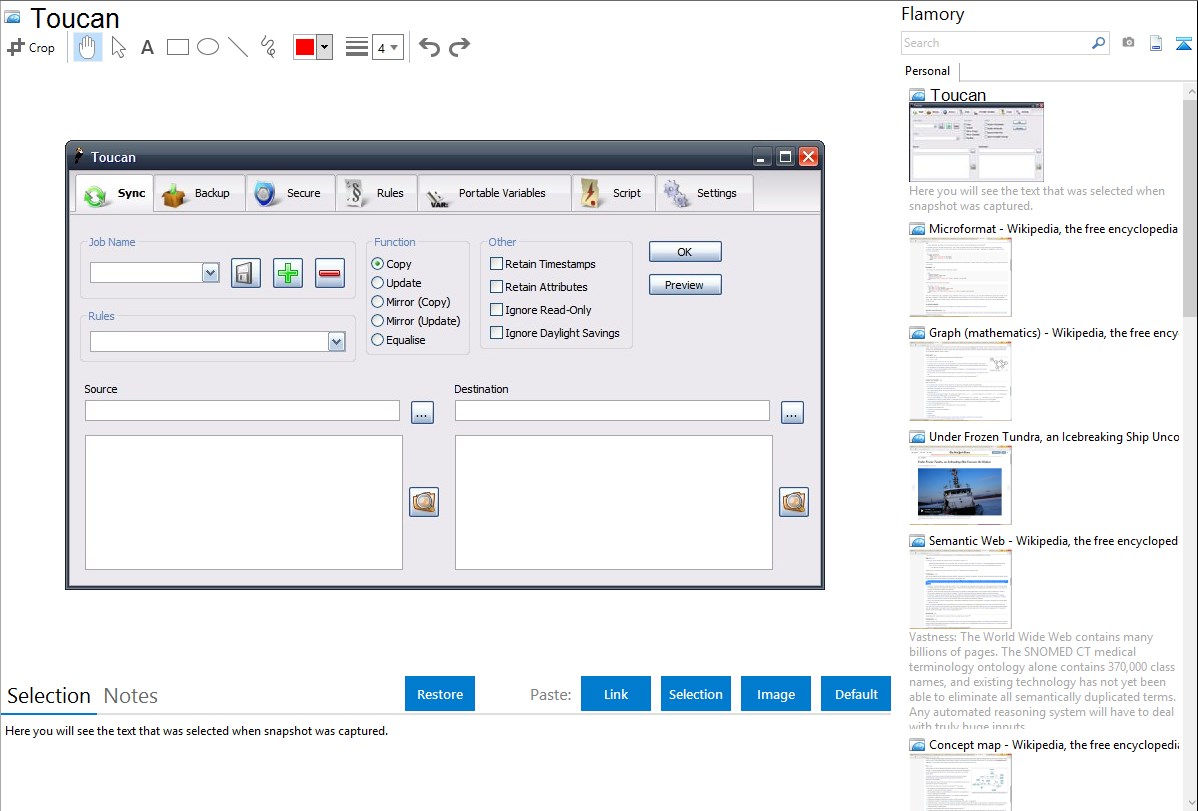Open the line width dropdown showing 4
This screenshot has width=1198, height=811.
387,48
